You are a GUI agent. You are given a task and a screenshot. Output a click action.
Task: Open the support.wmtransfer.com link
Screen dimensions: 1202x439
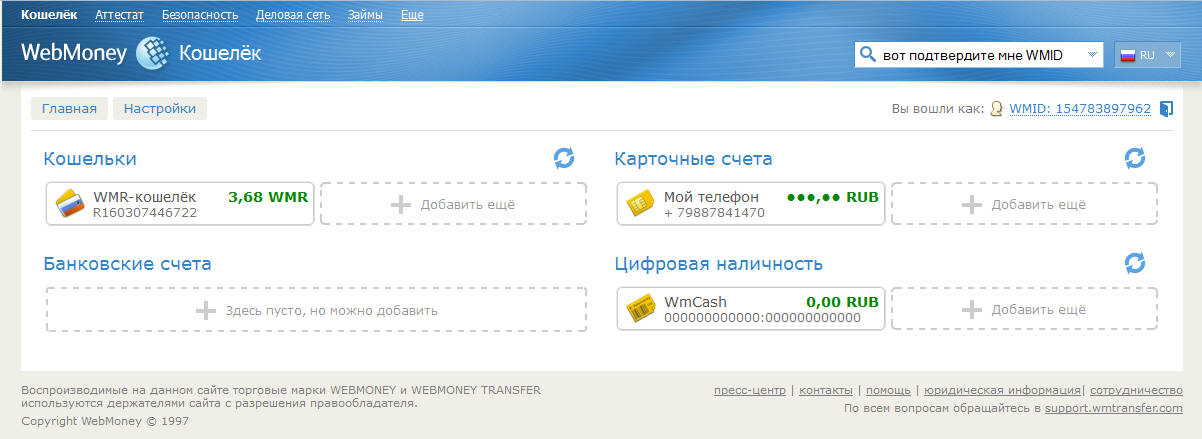(x=1114, y=409)
